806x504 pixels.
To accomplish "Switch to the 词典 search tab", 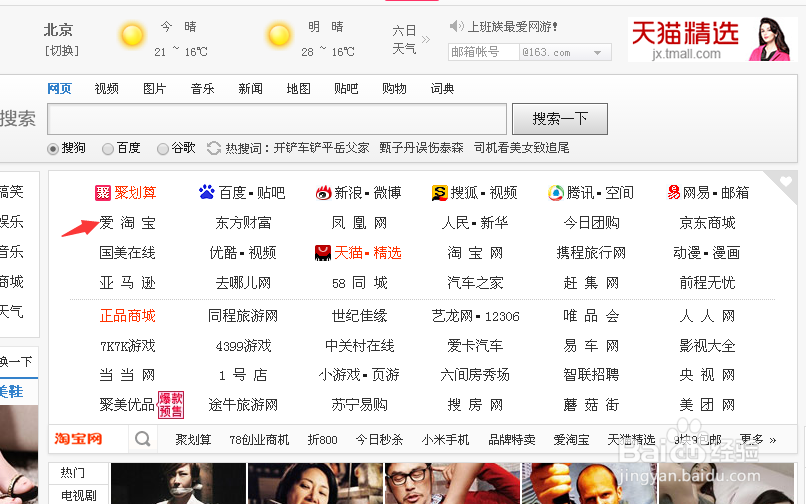I will [x=442, y=88].
